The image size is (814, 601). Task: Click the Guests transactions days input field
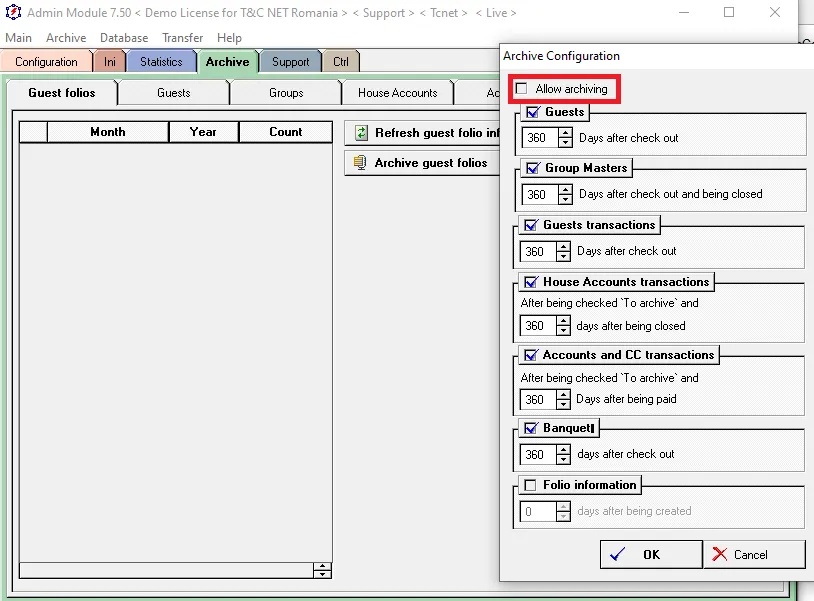[x=538, y=251]
